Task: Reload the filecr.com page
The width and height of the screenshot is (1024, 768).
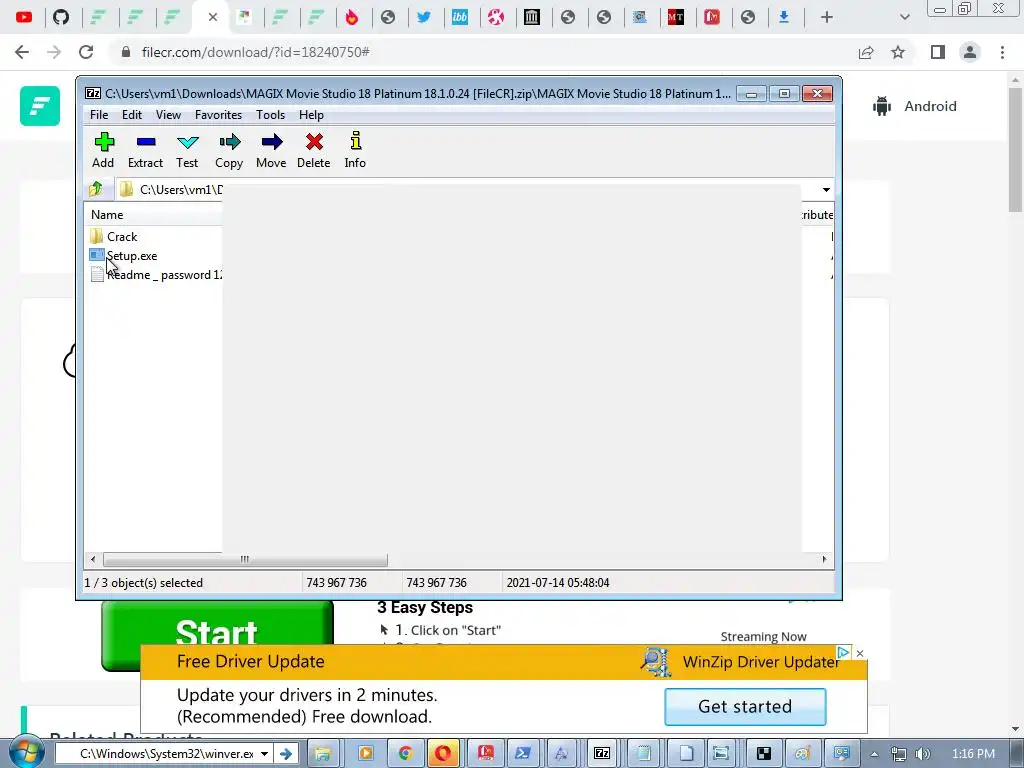Action: [x=86, y=52]
